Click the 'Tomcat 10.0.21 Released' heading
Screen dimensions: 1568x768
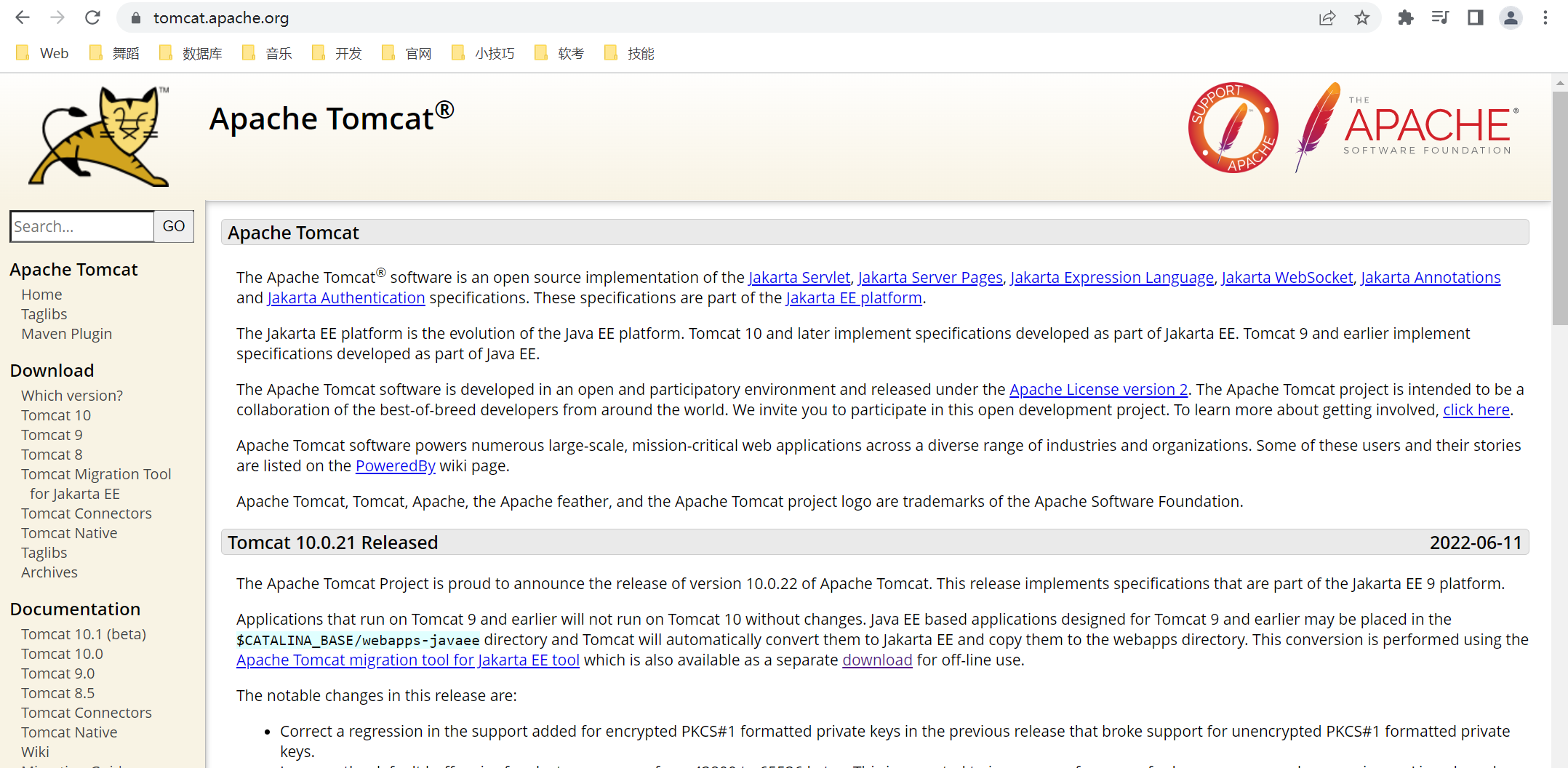point(333,543)
